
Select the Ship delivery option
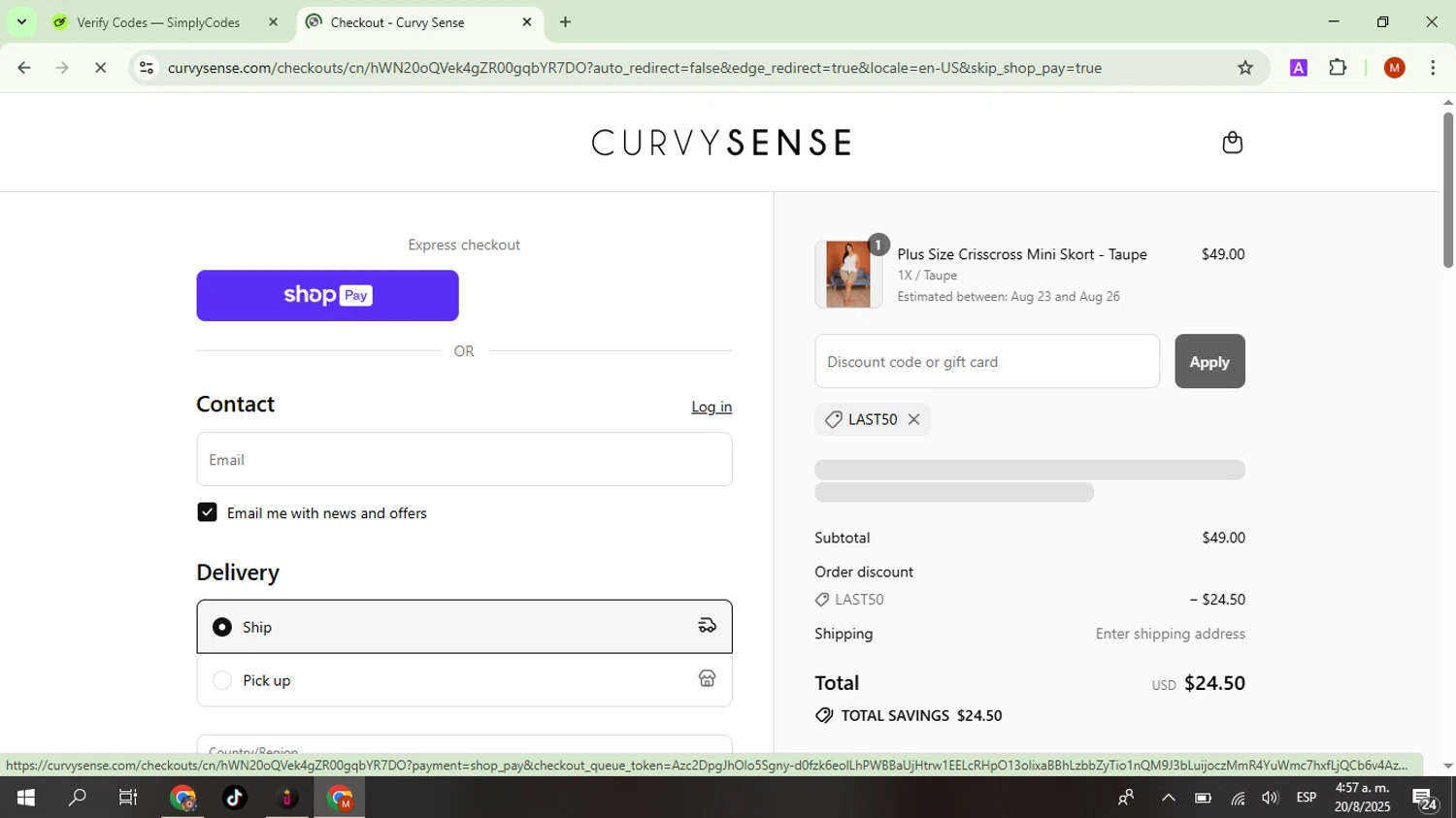coord(464,627)
